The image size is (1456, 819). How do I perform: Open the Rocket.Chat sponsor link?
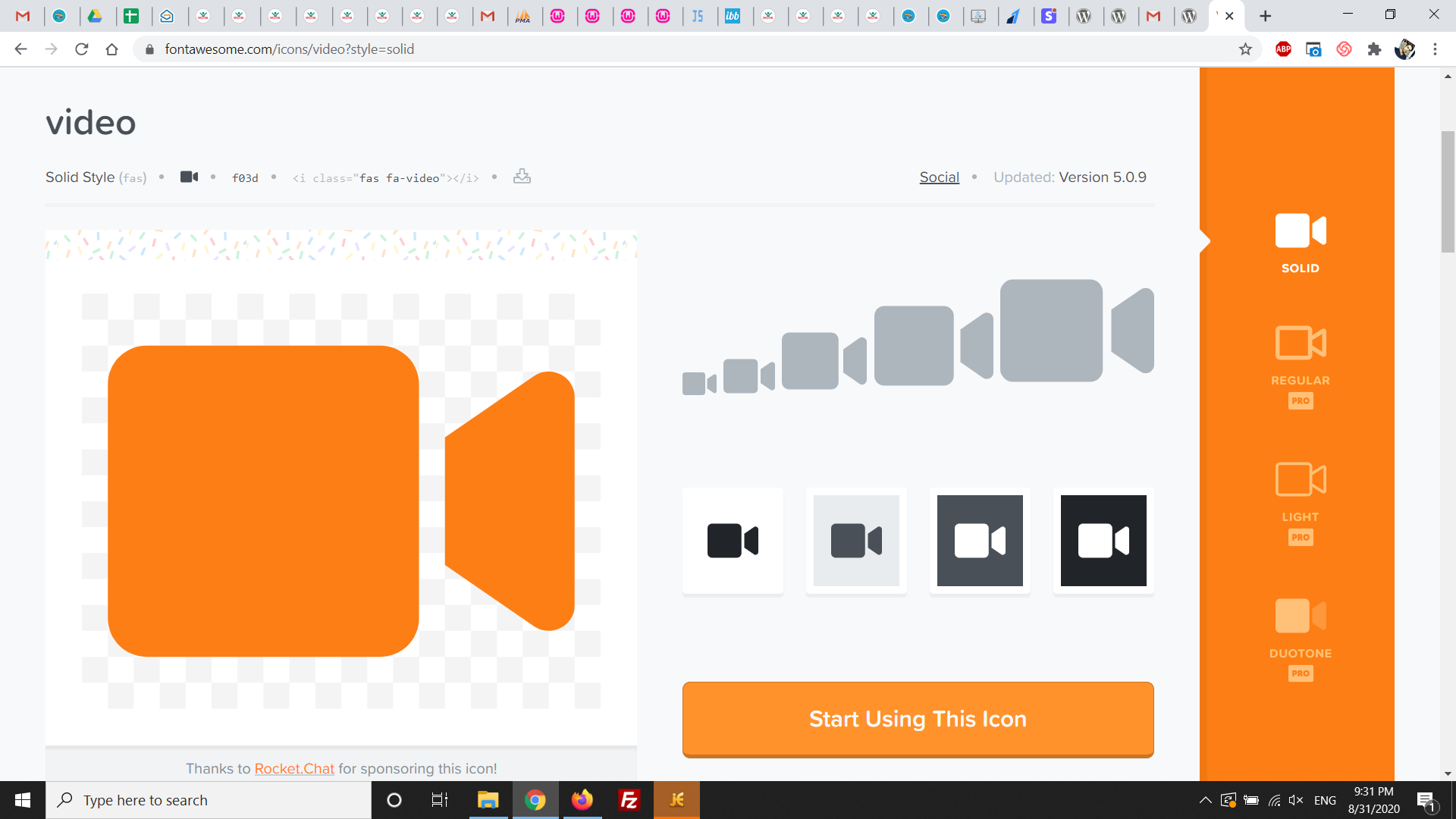[x=294, y=768]
